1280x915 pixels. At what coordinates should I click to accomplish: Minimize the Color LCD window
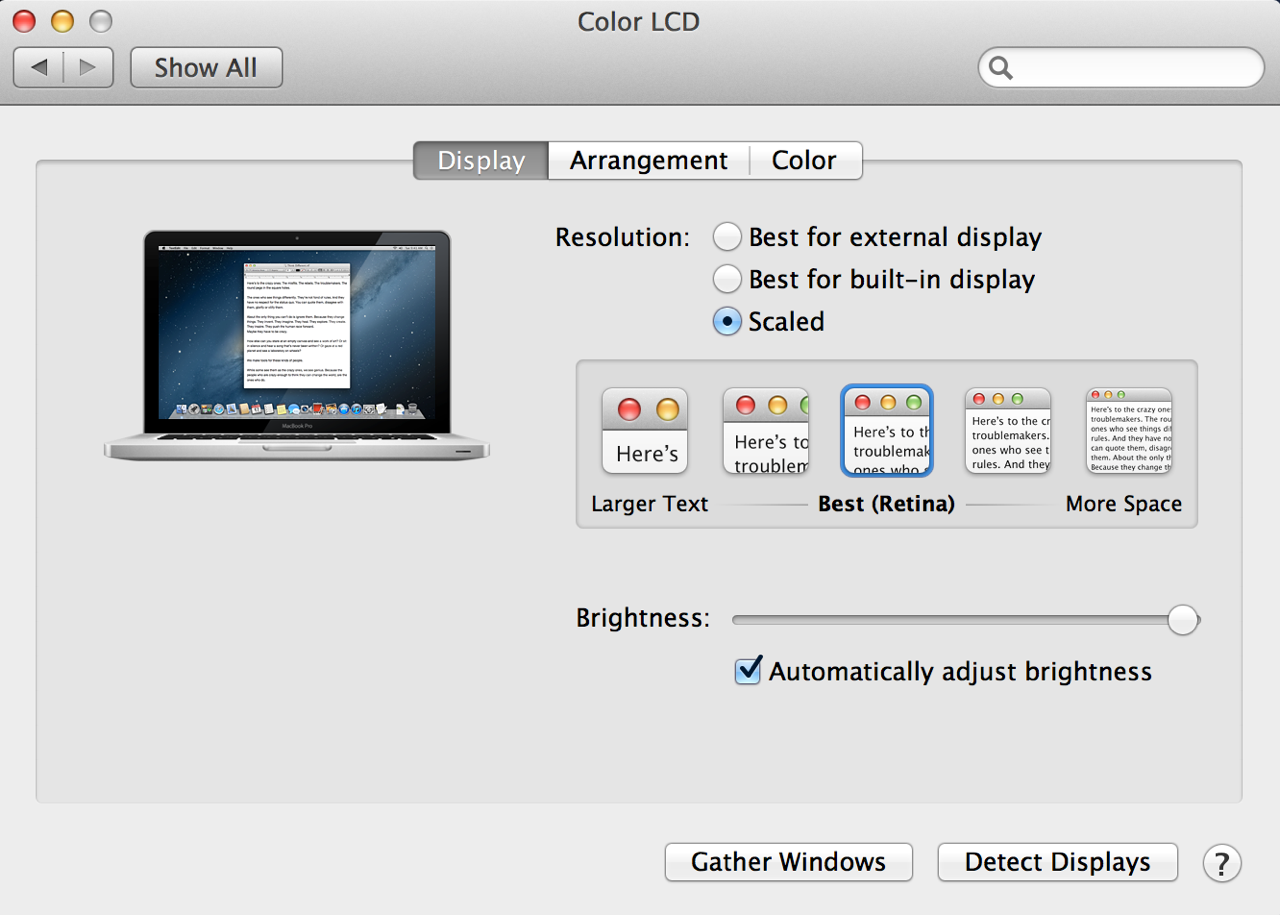click(62, 21)
